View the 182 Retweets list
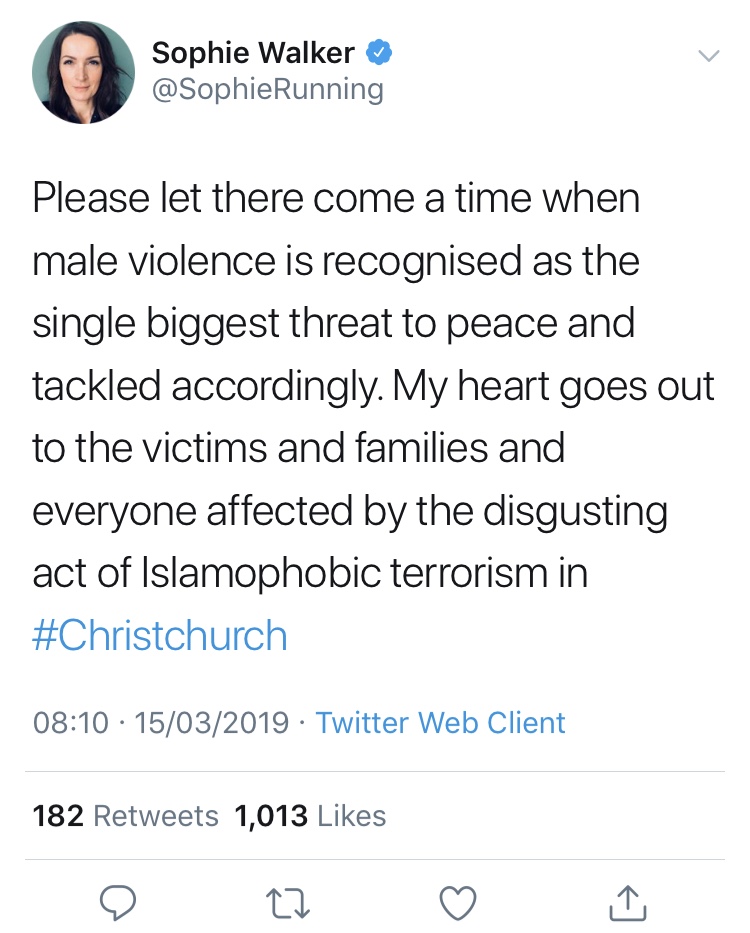The image size is (750, 933). [125, 816]
